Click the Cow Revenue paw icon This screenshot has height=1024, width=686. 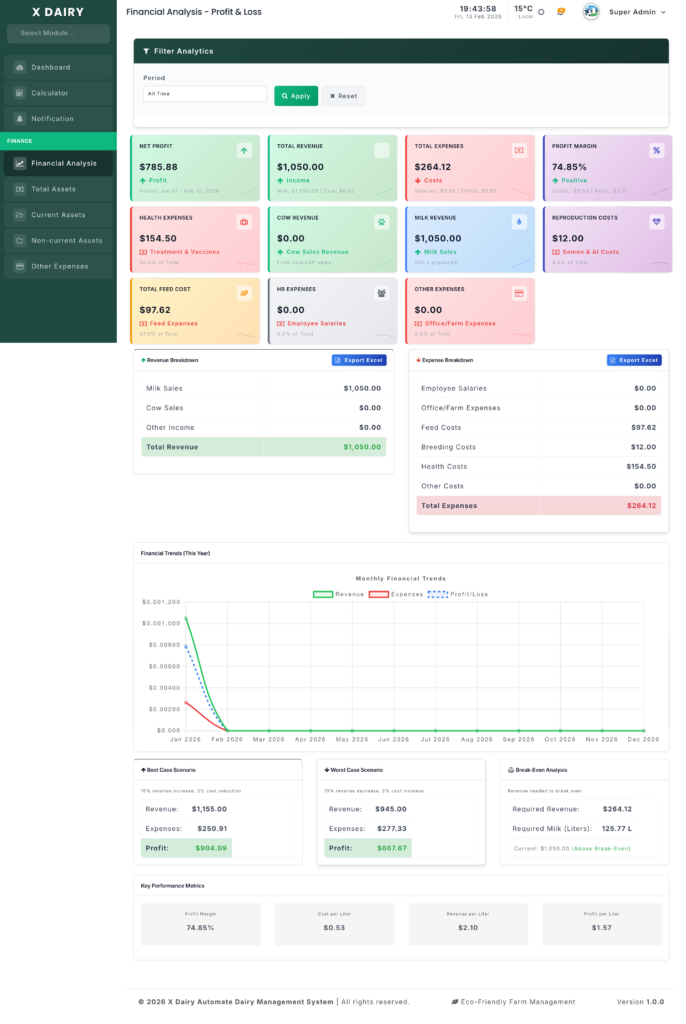(x=381, y=222)
